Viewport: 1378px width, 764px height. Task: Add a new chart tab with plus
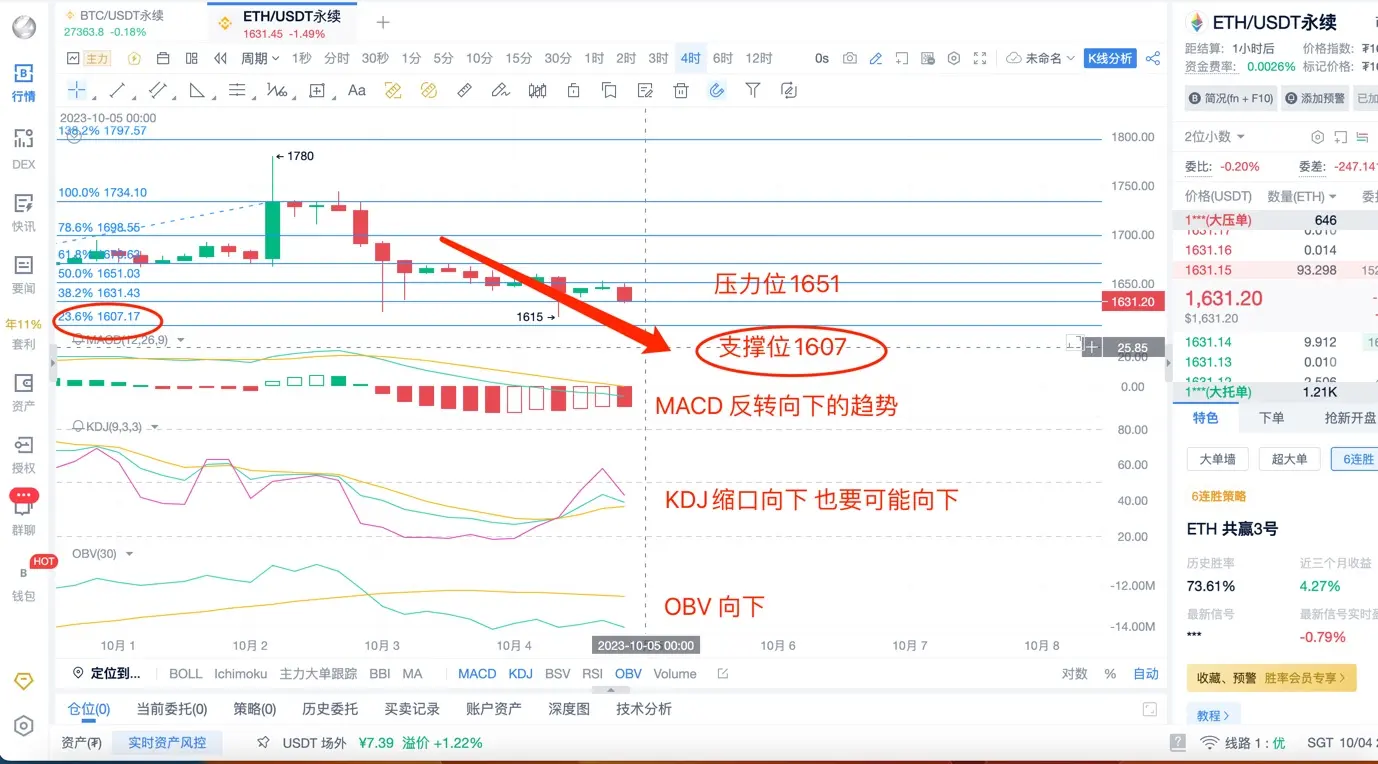pyautogui.click(x=383, y=22)
